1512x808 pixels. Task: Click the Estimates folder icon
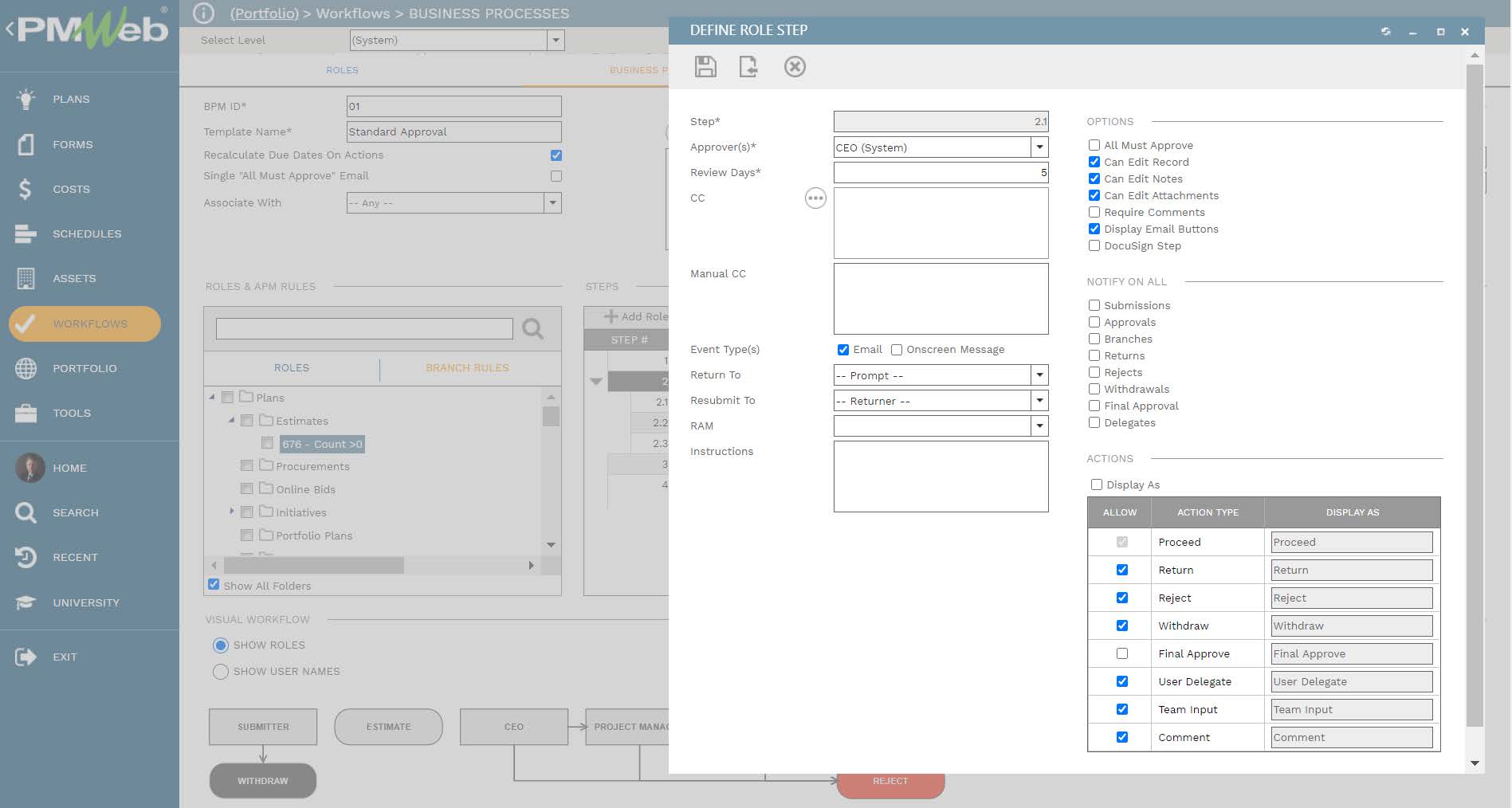click(x=266, y=420)
